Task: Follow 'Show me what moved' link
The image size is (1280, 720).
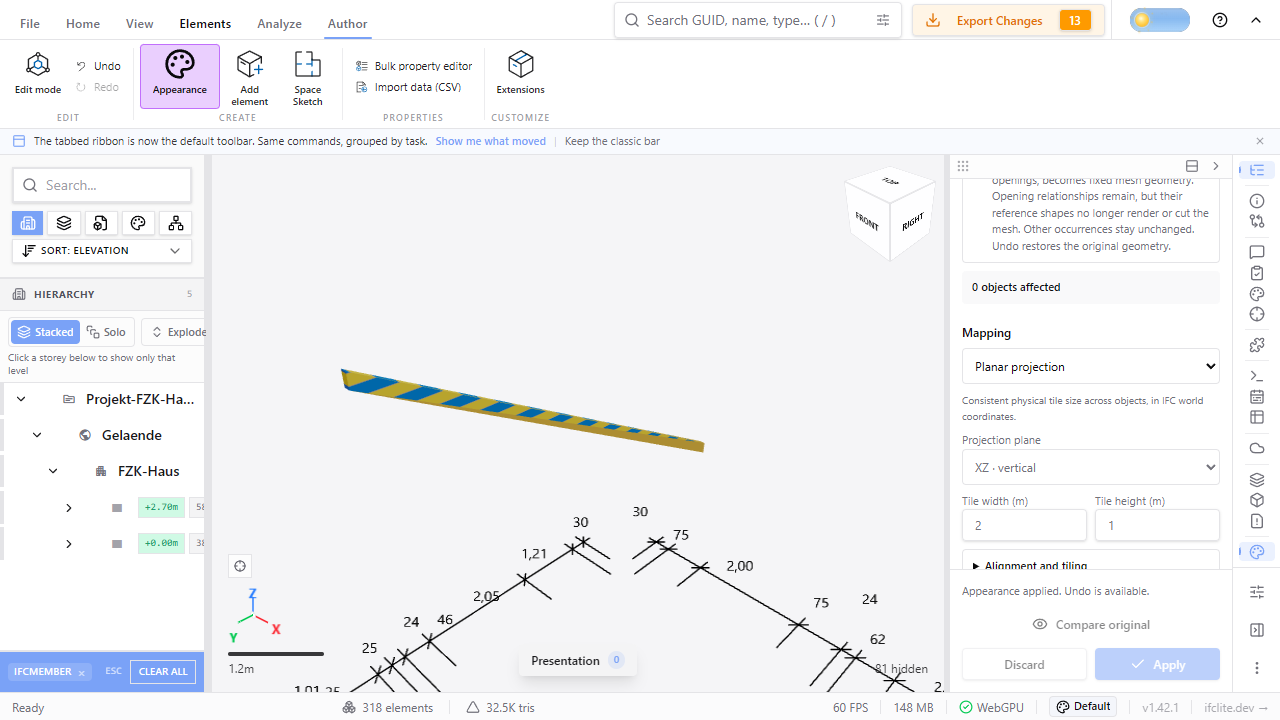Action: [491, 141]
